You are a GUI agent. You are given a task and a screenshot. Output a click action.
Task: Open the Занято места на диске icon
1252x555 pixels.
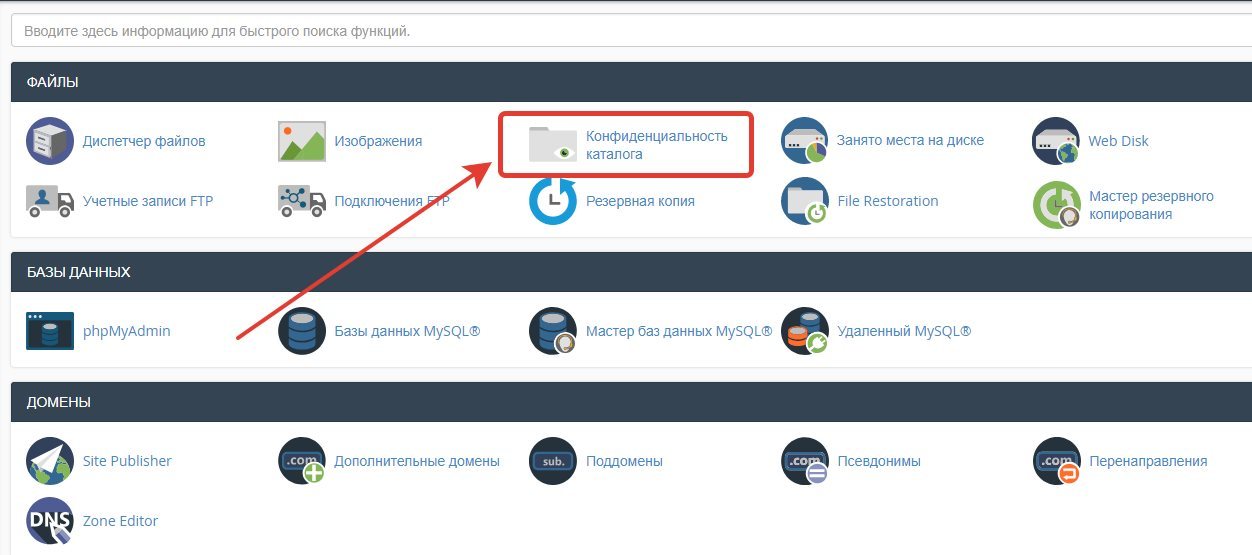coord(805,141)
